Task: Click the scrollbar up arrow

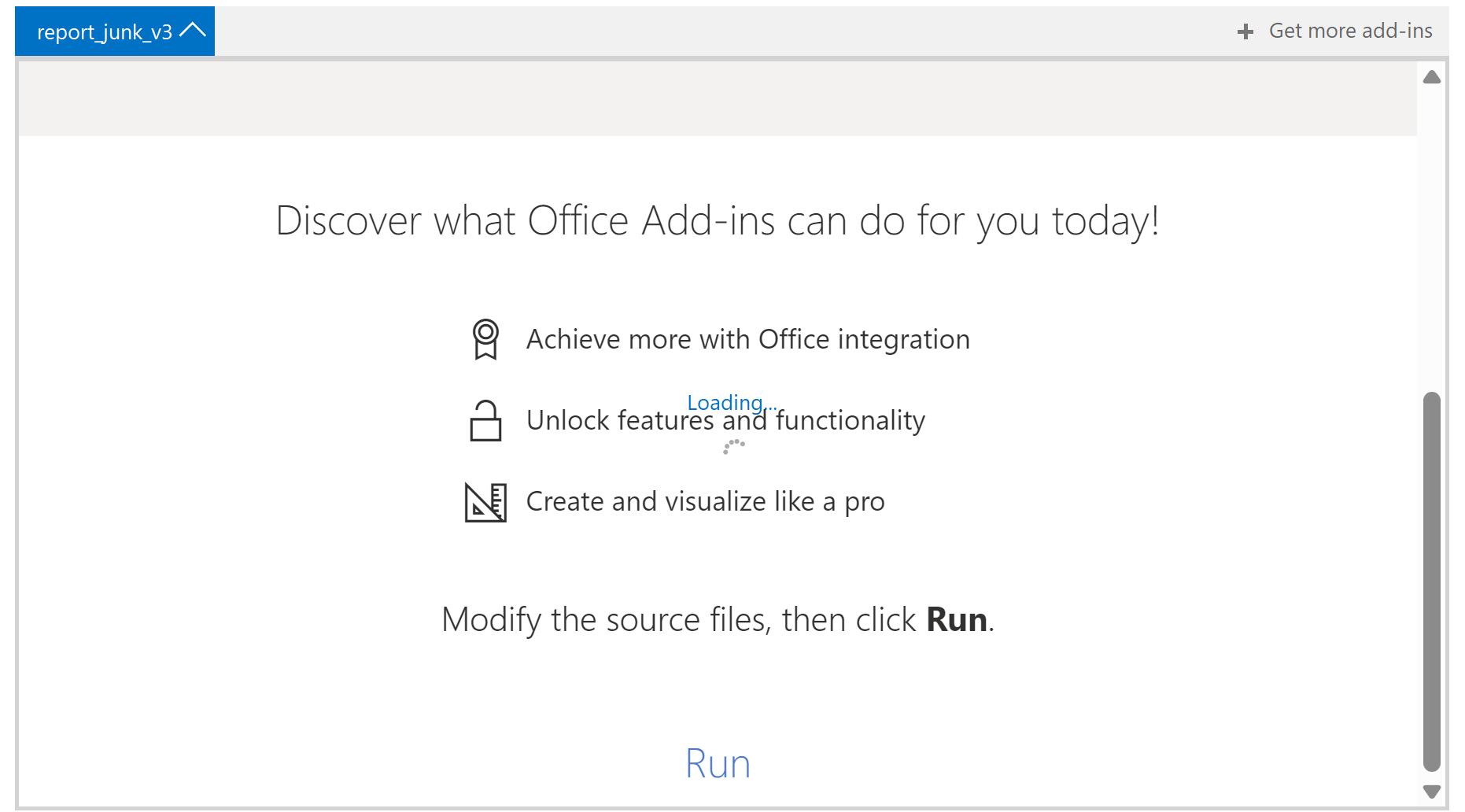Action: coord(1432,76)
